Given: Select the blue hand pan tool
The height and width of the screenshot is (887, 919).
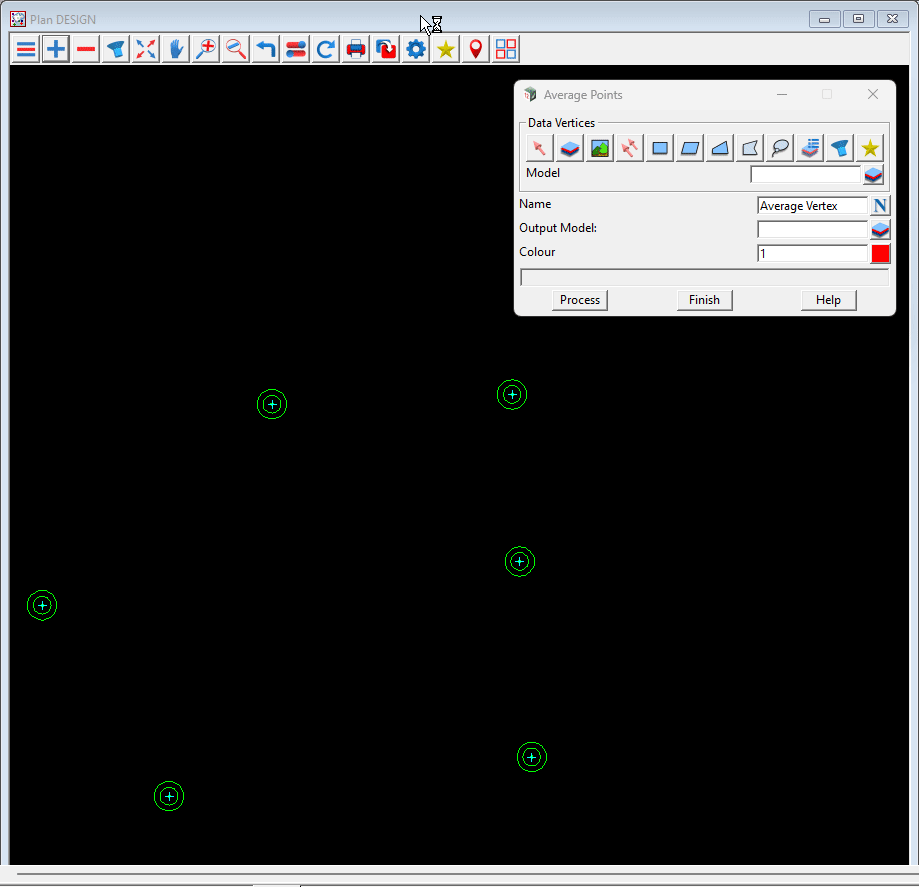Looking at the screenshot, I should pos(176,49).
